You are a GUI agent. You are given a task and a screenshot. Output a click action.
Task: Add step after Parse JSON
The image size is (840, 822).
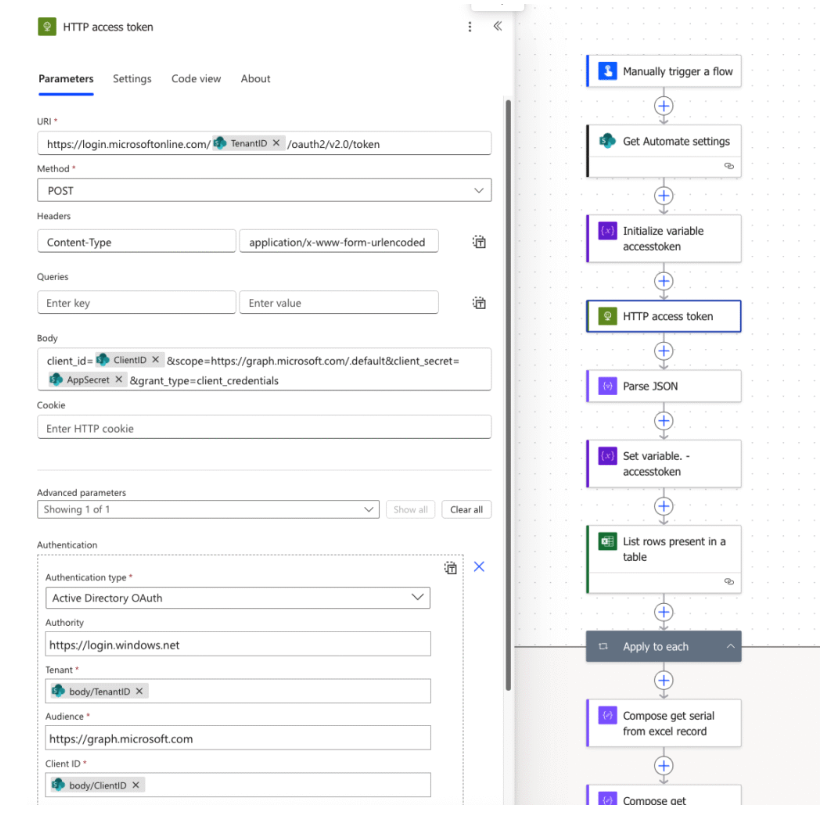click(x=664, y=421)
